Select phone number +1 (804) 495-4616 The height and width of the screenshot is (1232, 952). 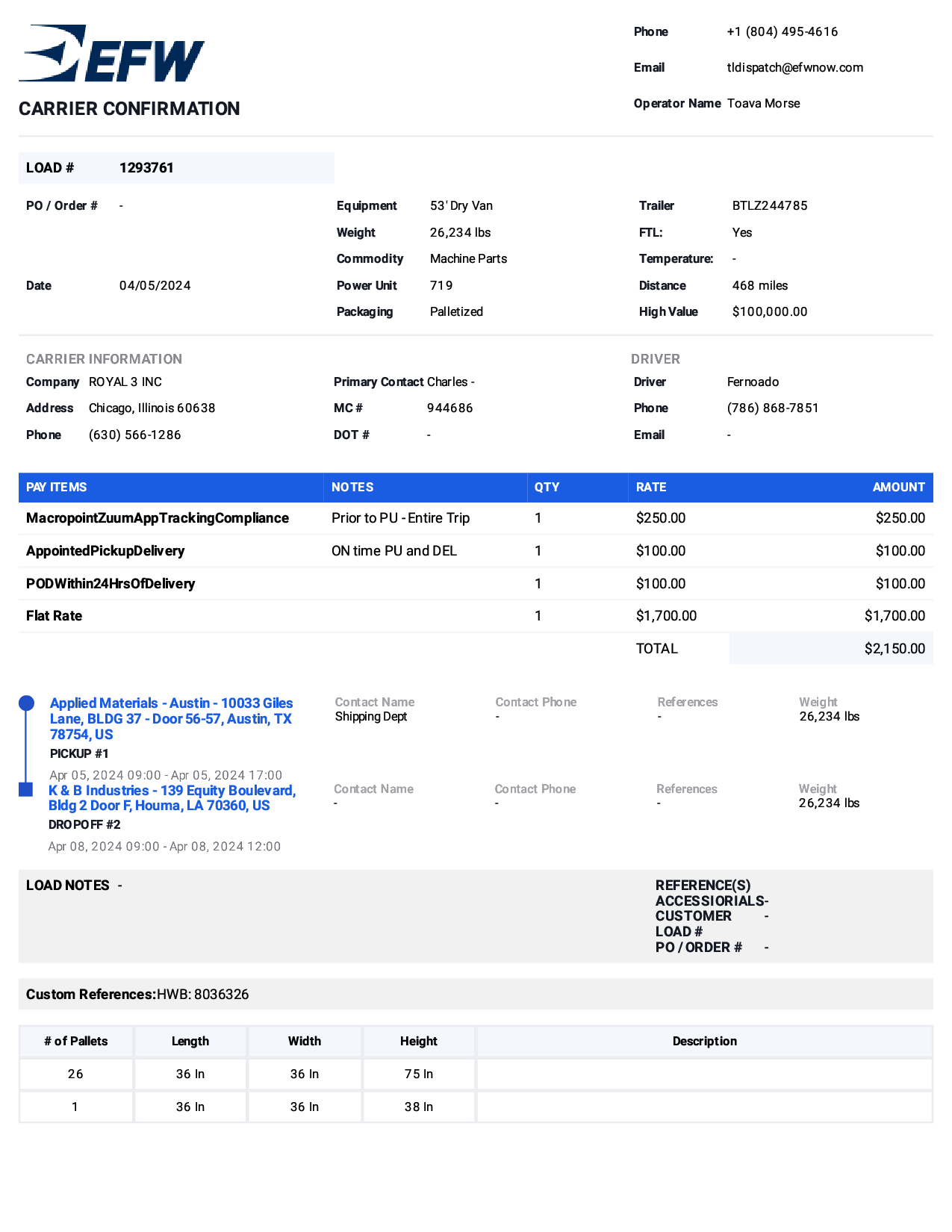tap(782, 31)
